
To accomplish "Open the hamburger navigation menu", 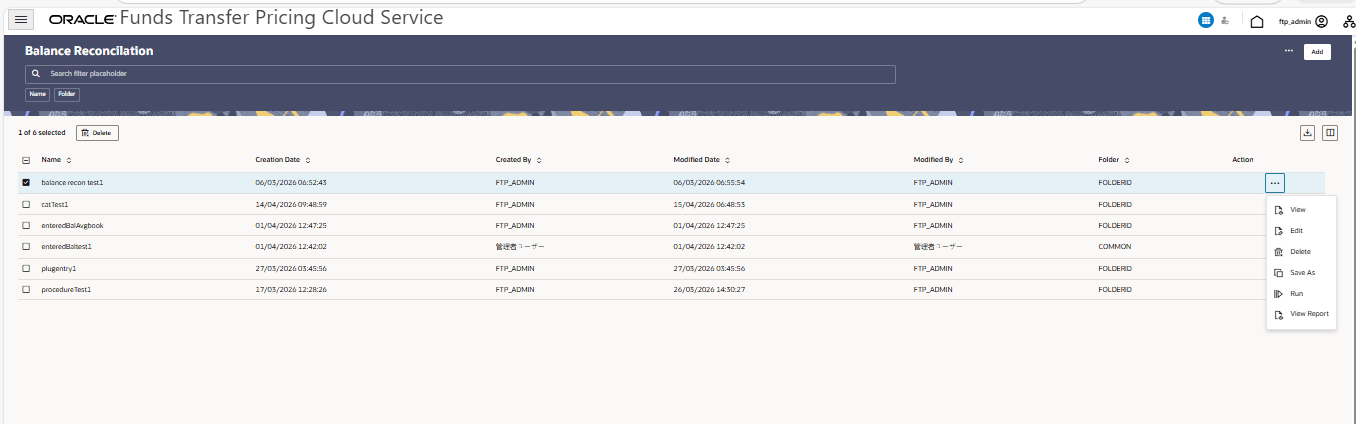I will pyautogui.click(x=21, y=20).
